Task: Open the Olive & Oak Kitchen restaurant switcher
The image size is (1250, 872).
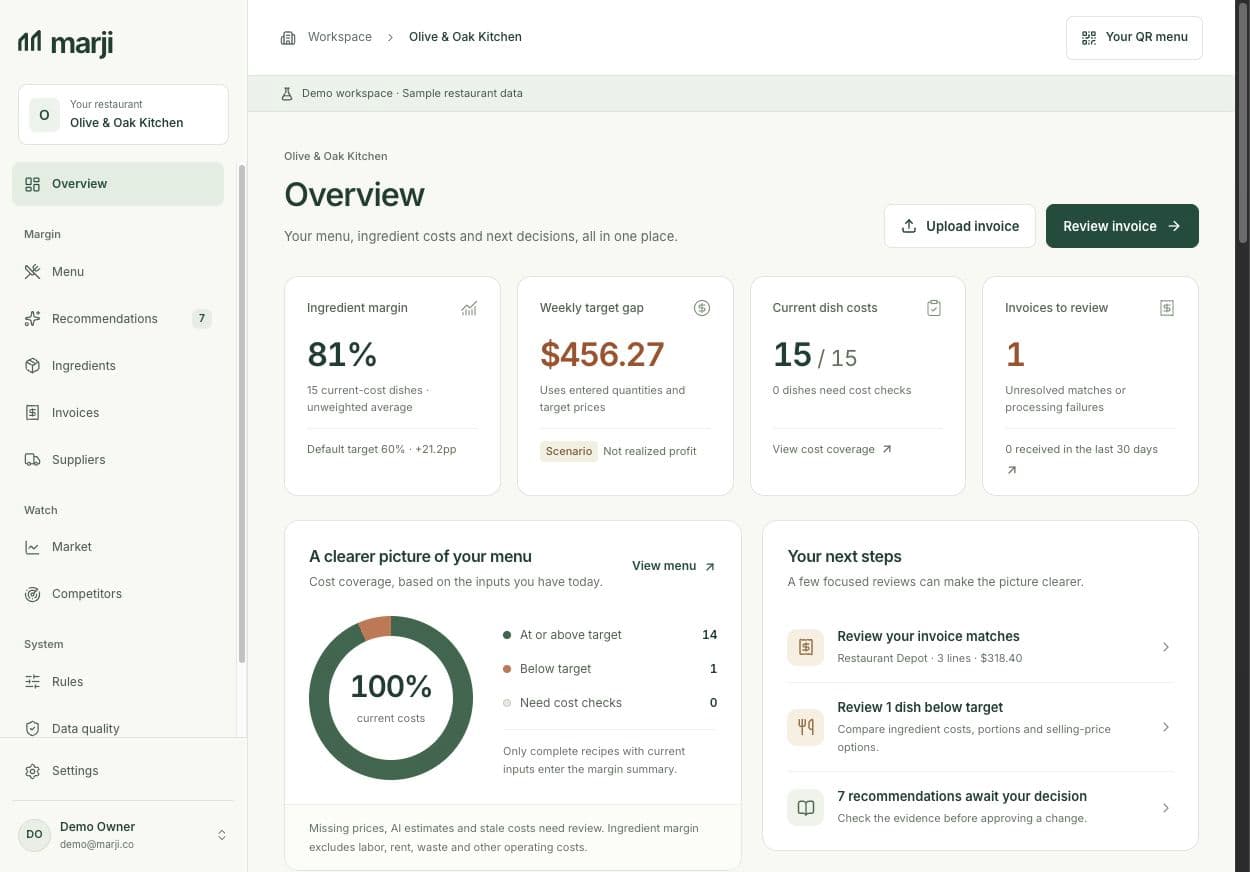Action: 123,114
